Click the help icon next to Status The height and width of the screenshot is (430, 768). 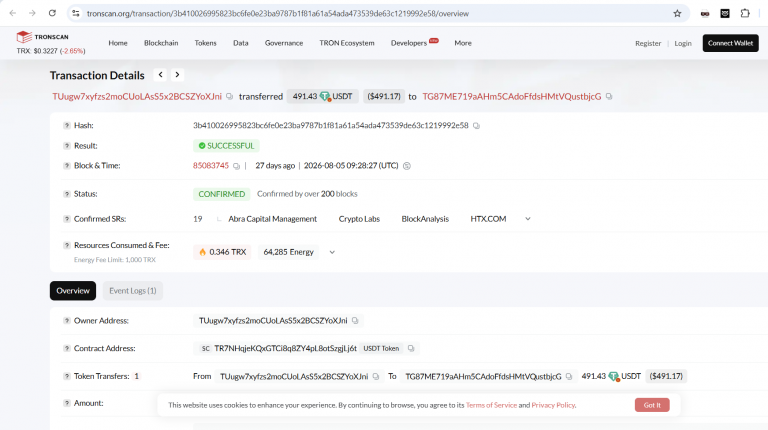(67, 194)
